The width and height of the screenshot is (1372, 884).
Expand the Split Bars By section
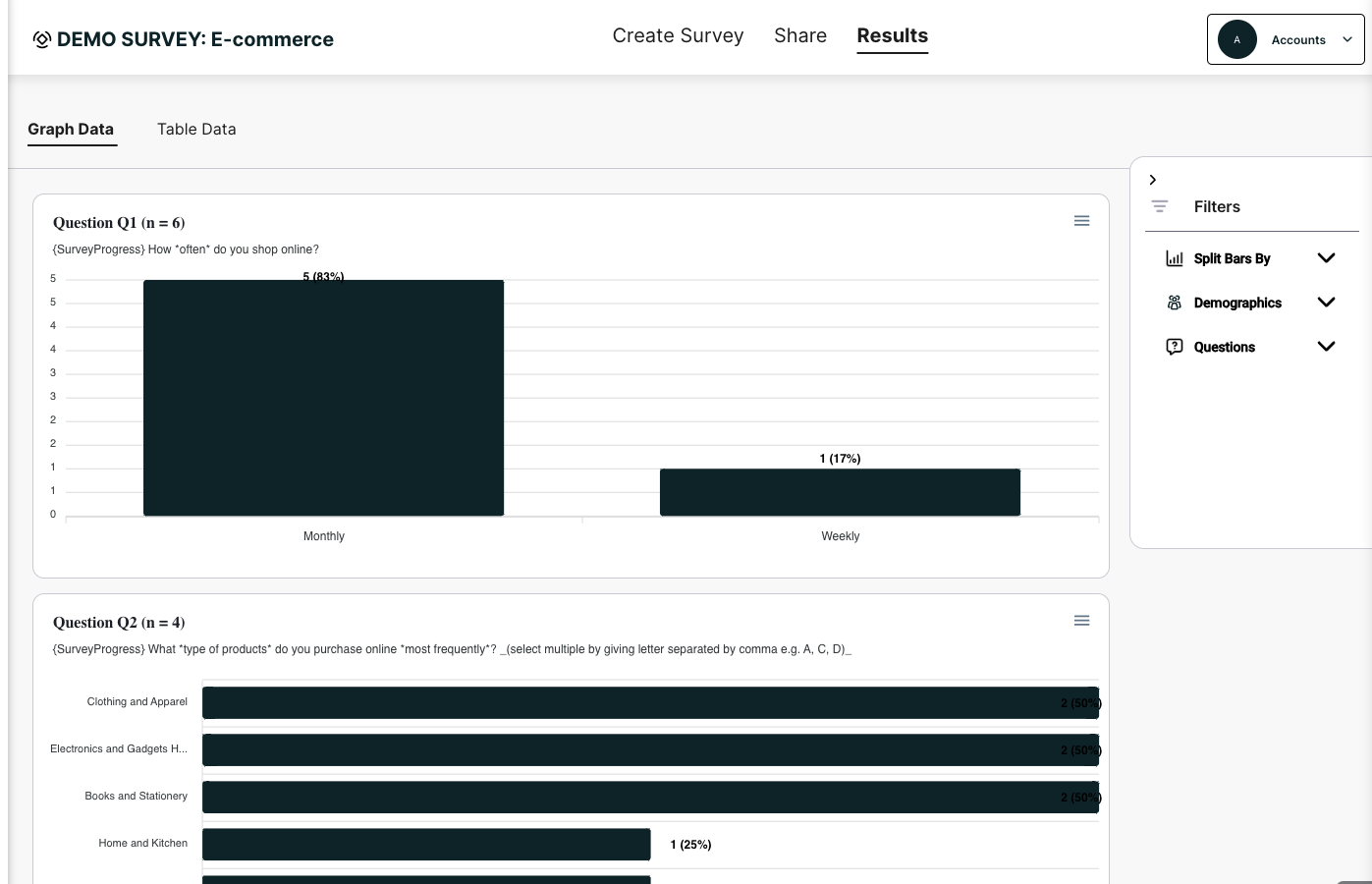[x=1326, y=258]
